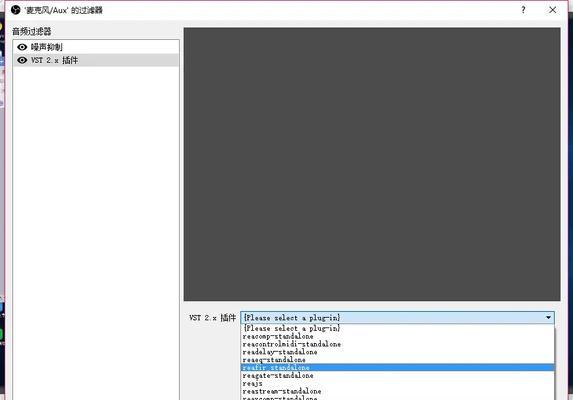573x400 pixels.
Task: Expand the VST plug-in dropdown arrow
Action: 548,317
